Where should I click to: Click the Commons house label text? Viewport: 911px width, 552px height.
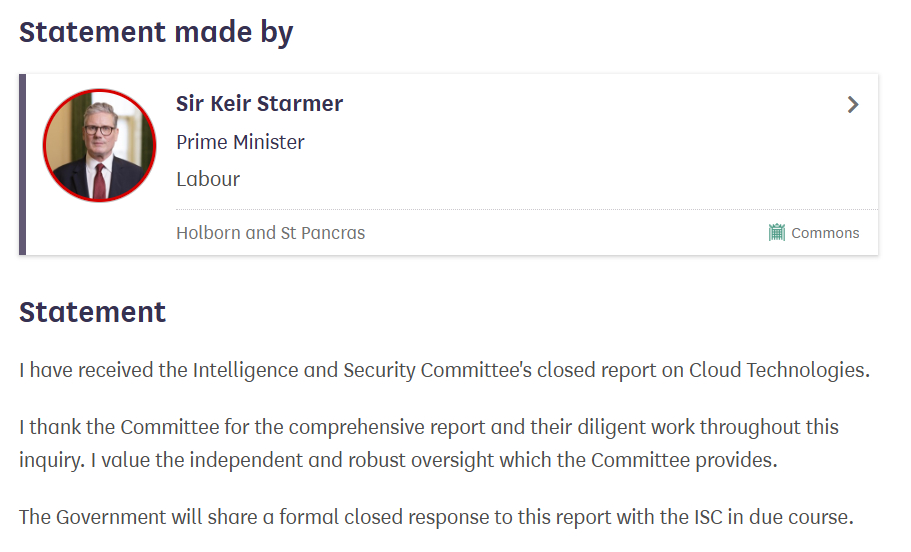(x=825, y=233)
